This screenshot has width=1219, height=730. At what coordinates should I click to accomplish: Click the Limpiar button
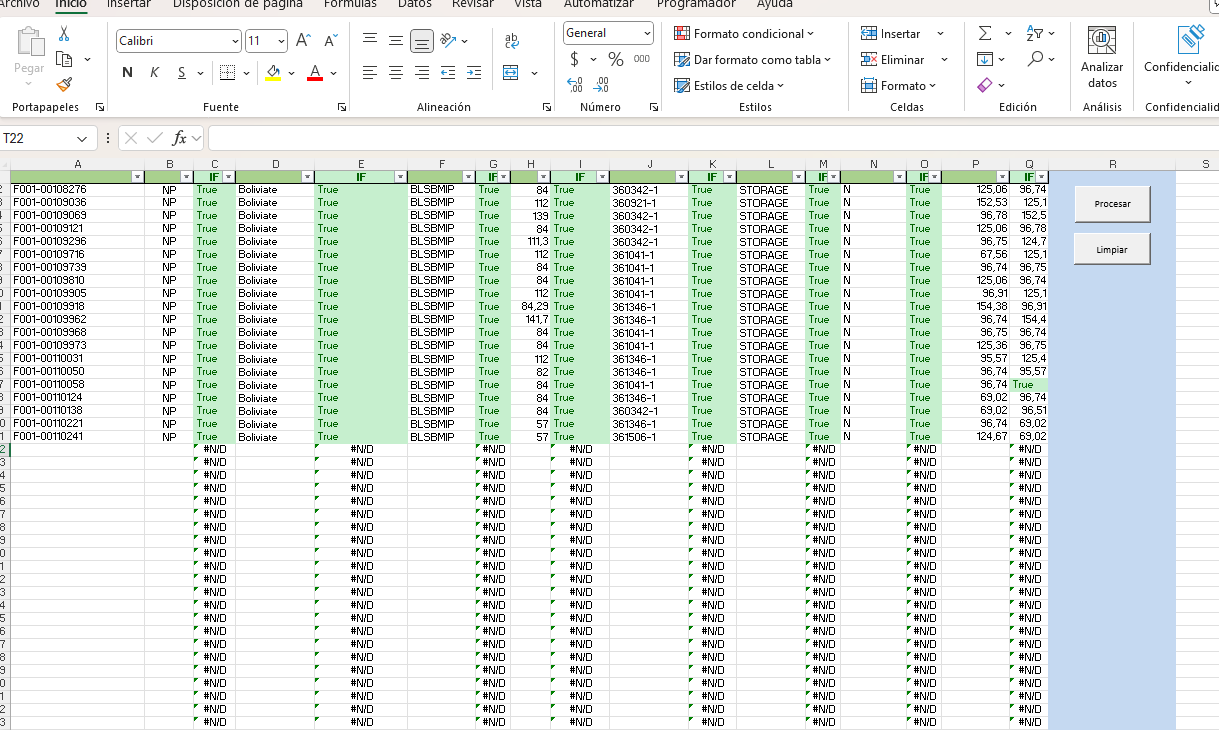[x=1112, y=248]
